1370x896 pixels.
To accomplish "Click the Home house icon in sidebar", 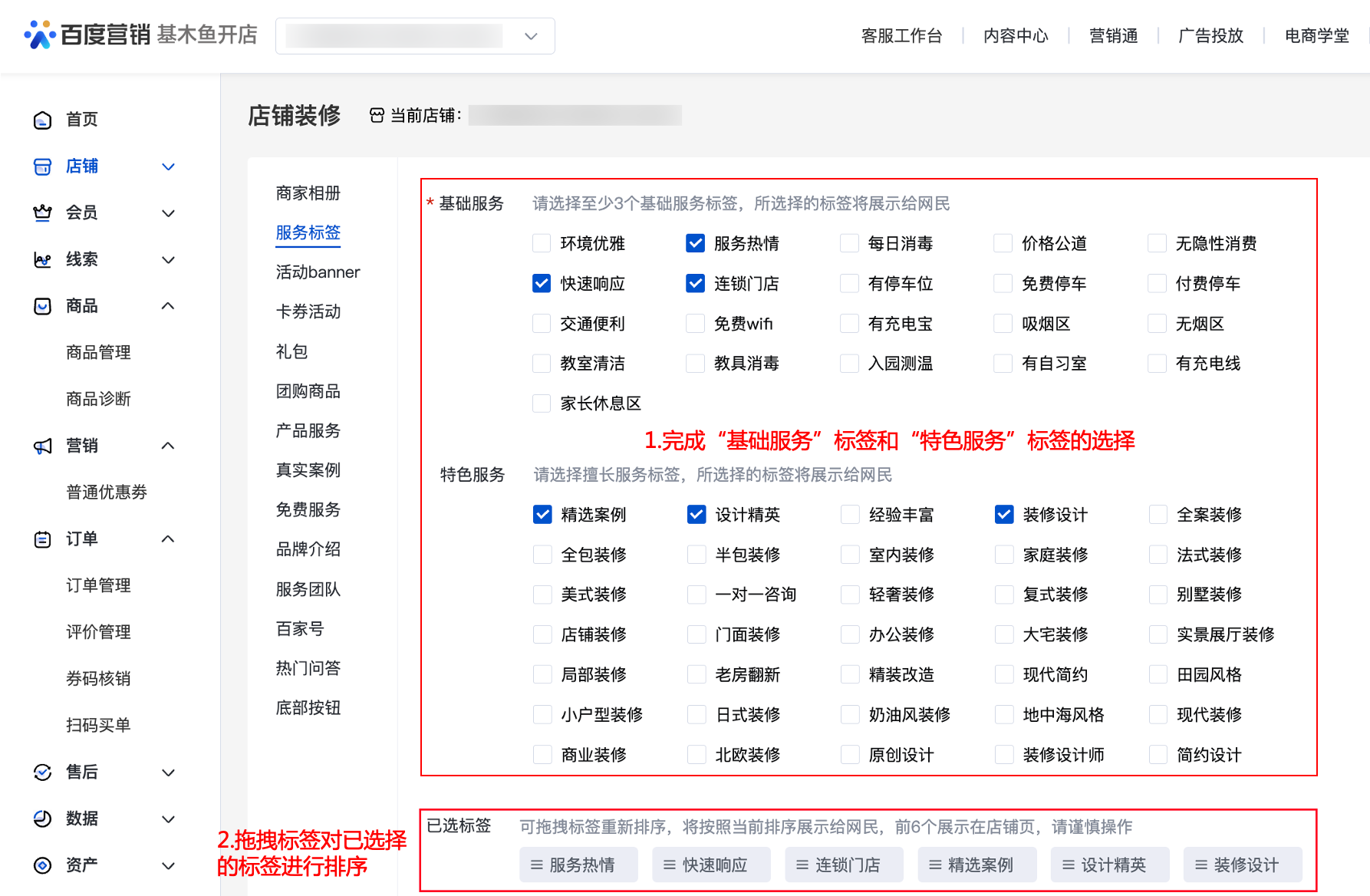I will [43, 120].
